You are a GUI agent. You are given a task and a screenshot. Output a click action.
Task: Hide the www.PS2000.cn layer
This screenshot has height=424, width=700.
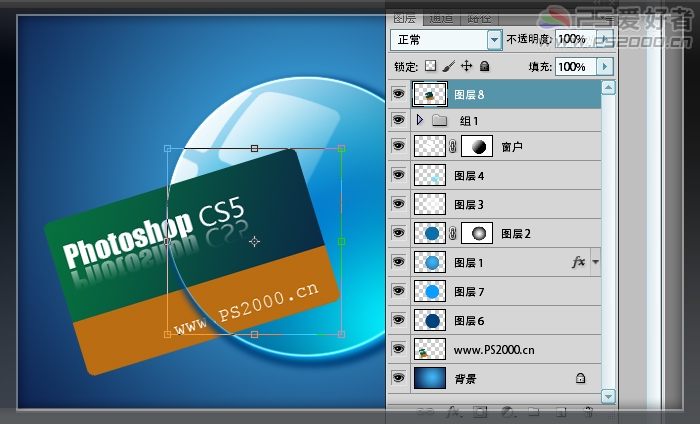click(x=398, y=349)
